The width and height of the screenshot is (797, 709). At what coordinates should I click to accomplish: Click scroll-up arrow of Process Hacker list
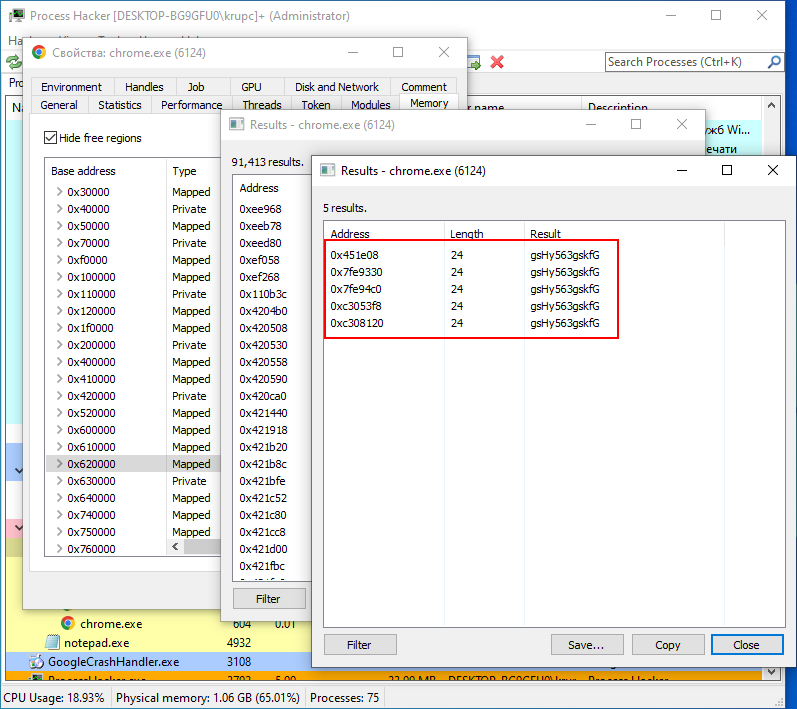pyautogui.click(x=771, y=105)
